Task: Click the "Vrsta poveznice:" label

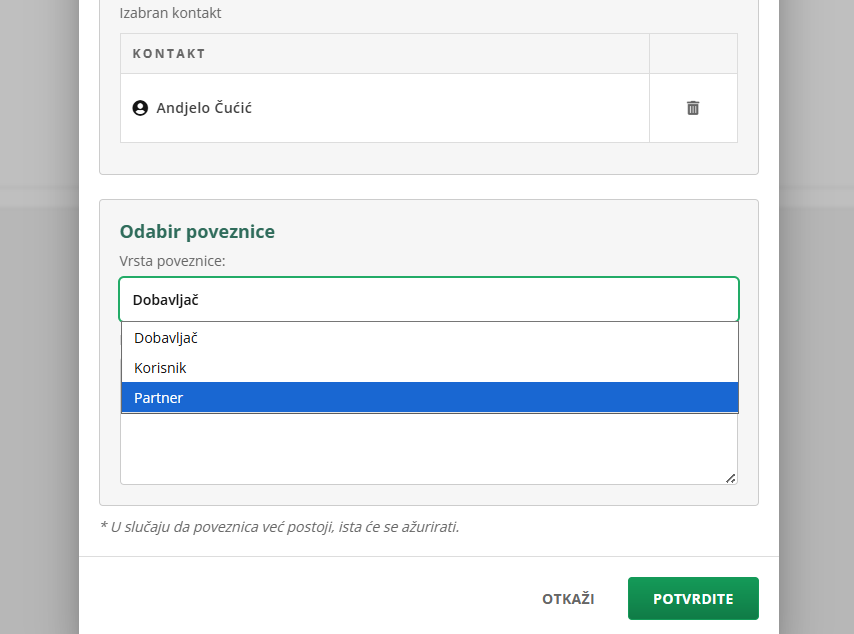Action: coord(172,261)
